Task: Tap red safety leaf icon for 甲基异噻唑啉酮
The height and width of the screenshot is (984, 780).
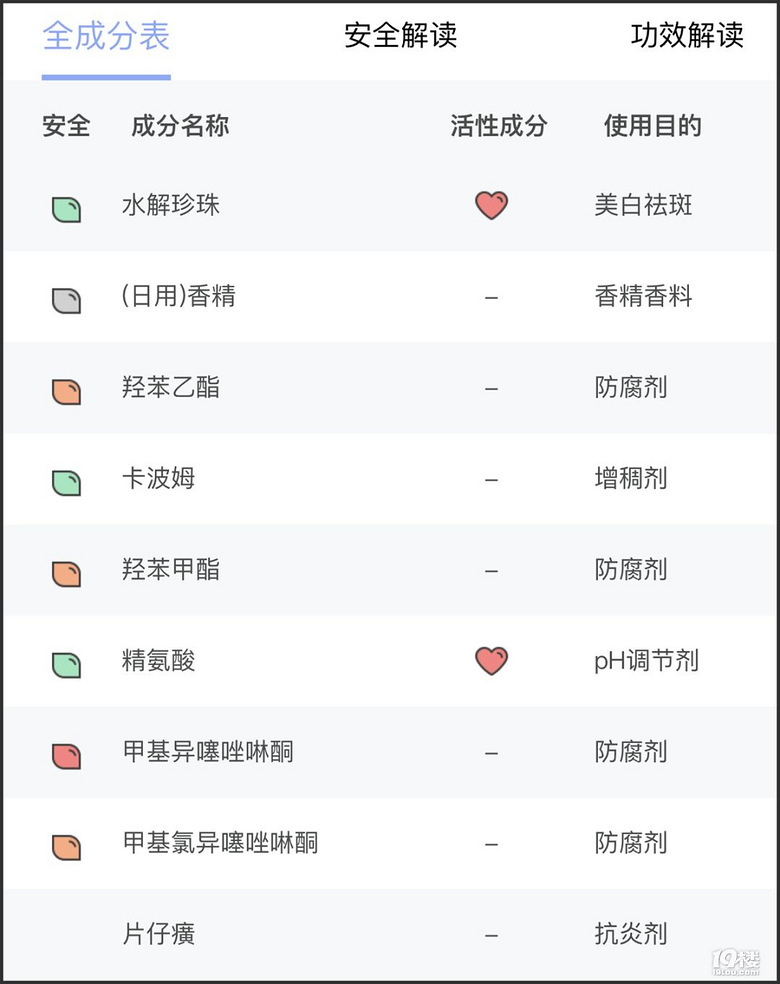Action: [x=66, y=756]
